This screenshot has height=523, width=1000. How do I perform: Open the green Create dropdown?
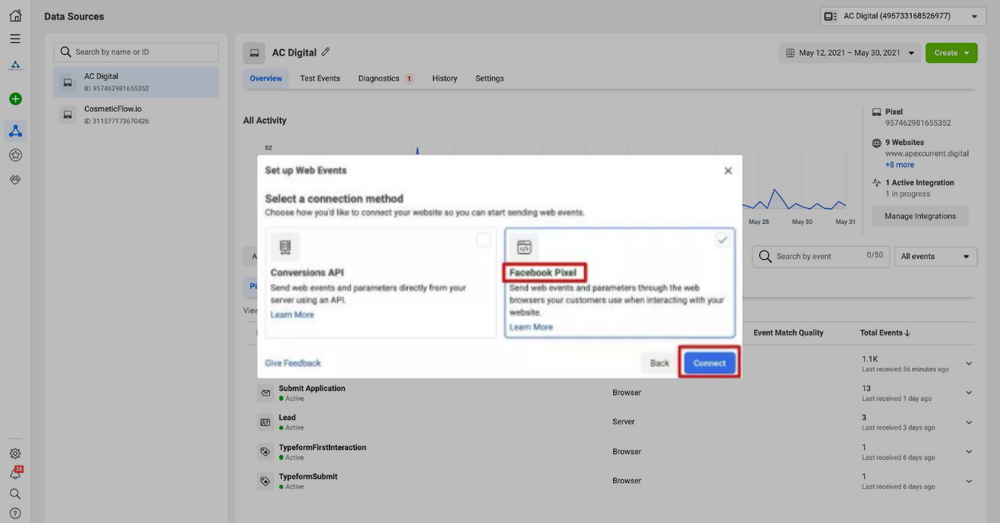click(951, 53)
